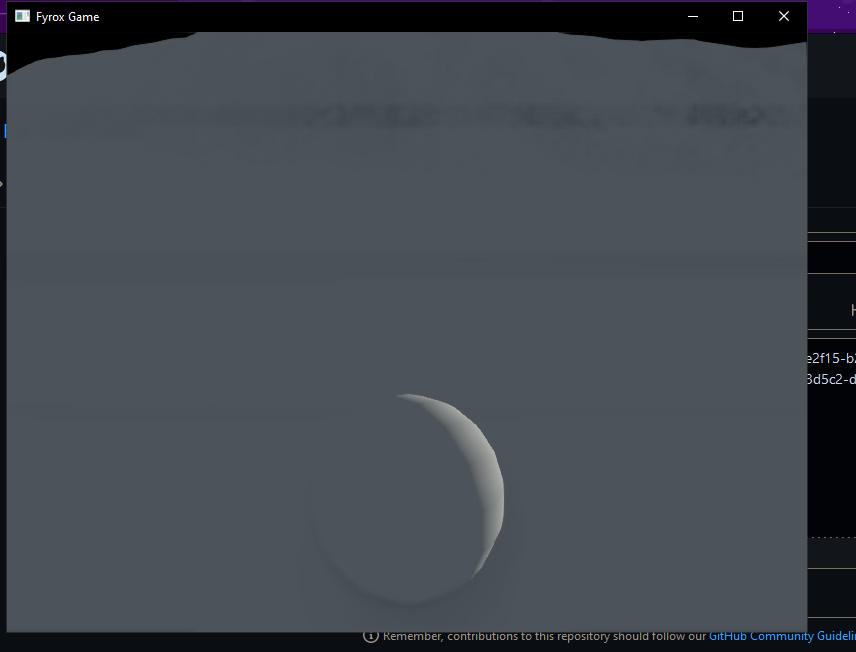Click the contributions reminder text at the bottom
This screenshot has width=856, height=652.
540,636
